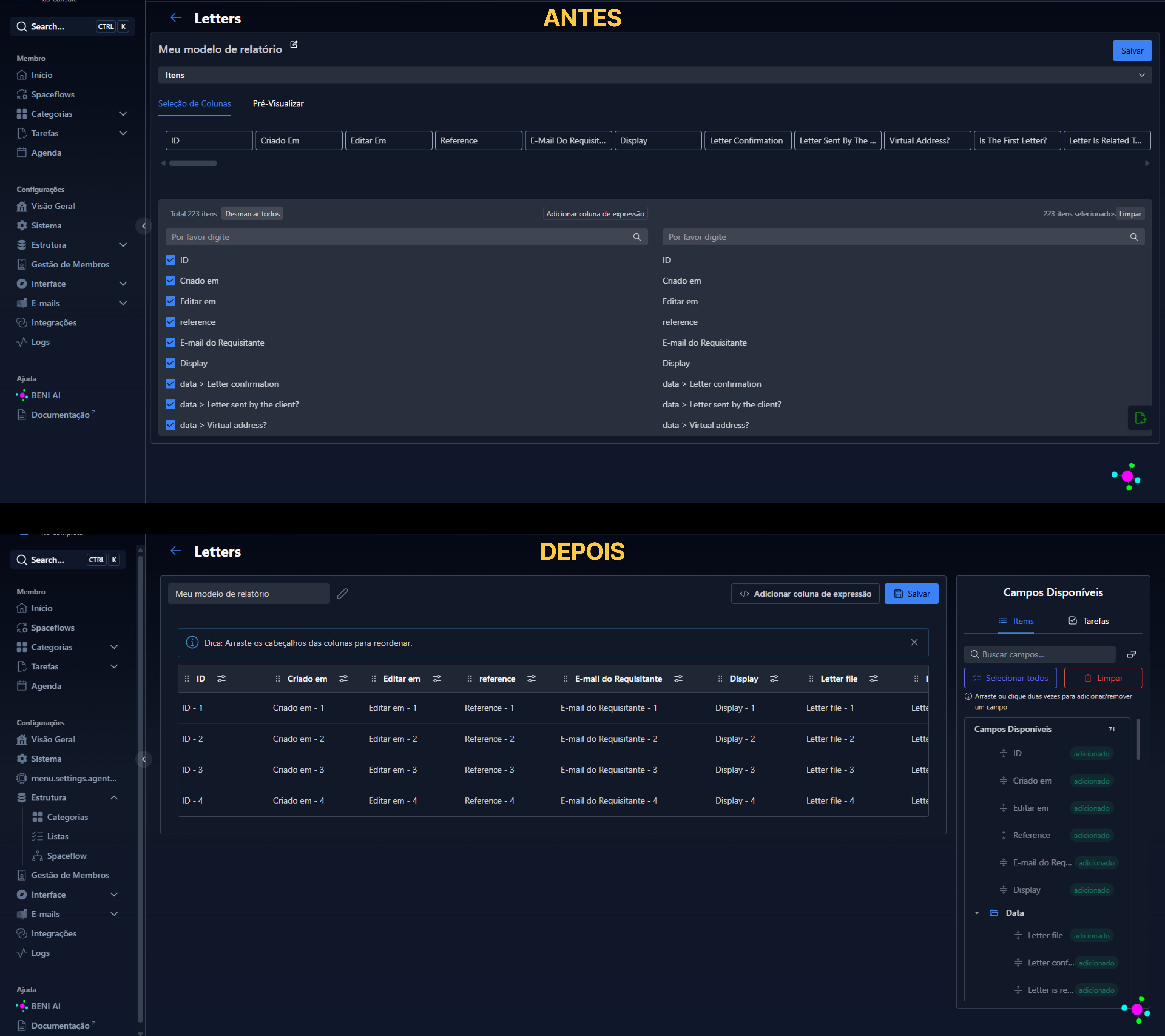Select Logs in the sidebar

(40, 342)
